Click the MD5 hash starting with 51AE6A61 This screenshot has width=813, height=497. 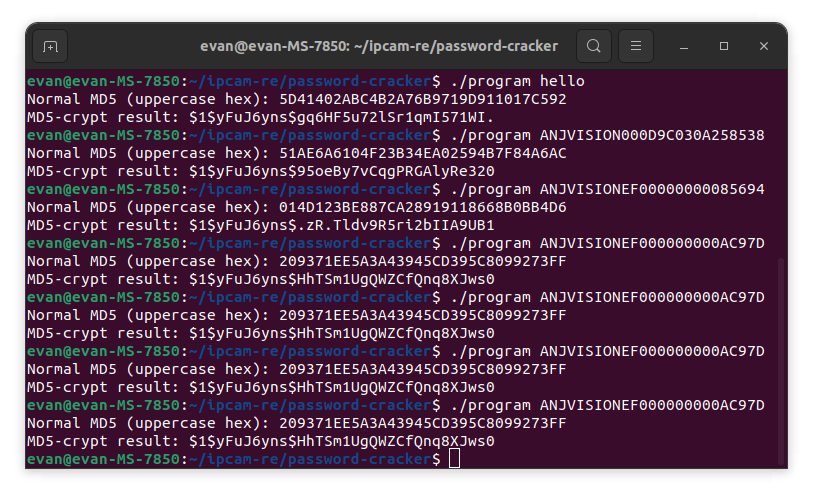pos(419,153)
